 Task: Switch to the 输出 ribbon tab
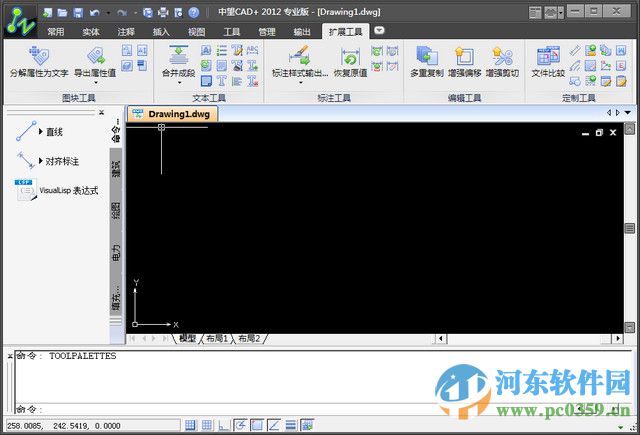pyautogui.click(x=302, y=31)
